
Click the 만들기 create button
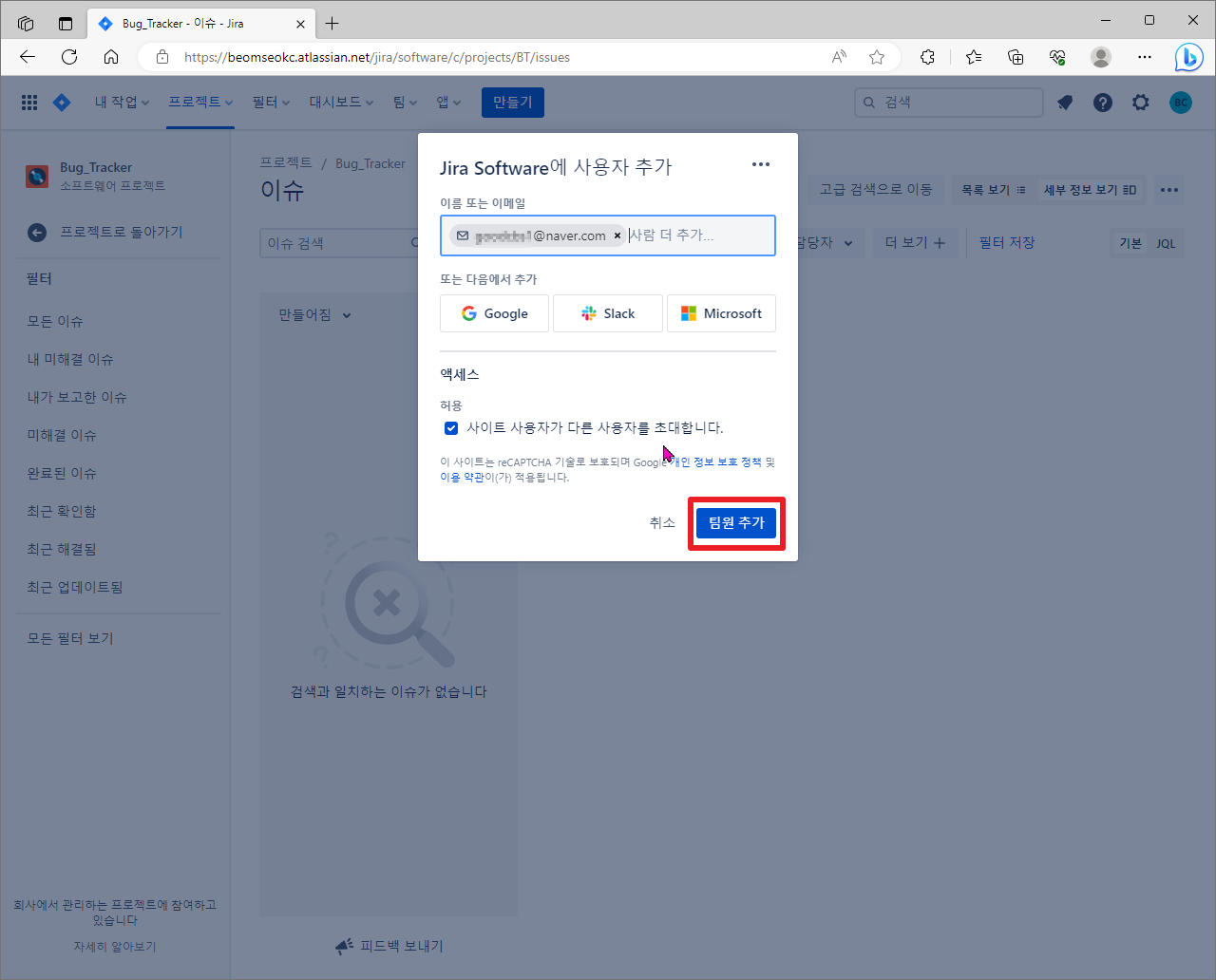513,103
